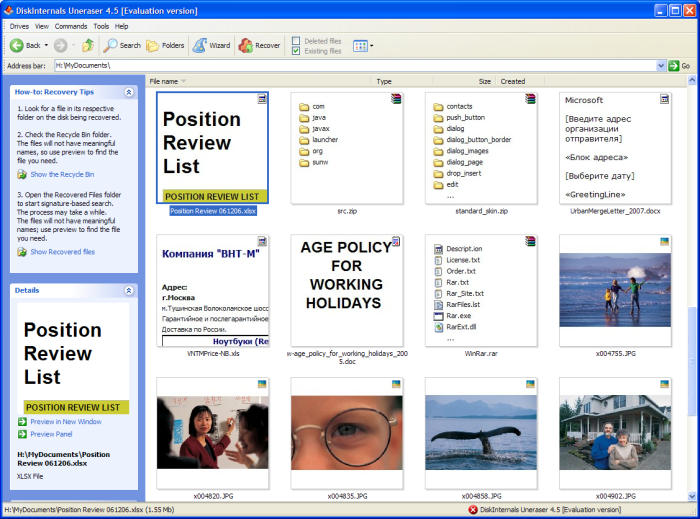Click the archive type icon on WinRar.rar
Image resolution: width=700 pixels, height=519 pixels.
530,241
